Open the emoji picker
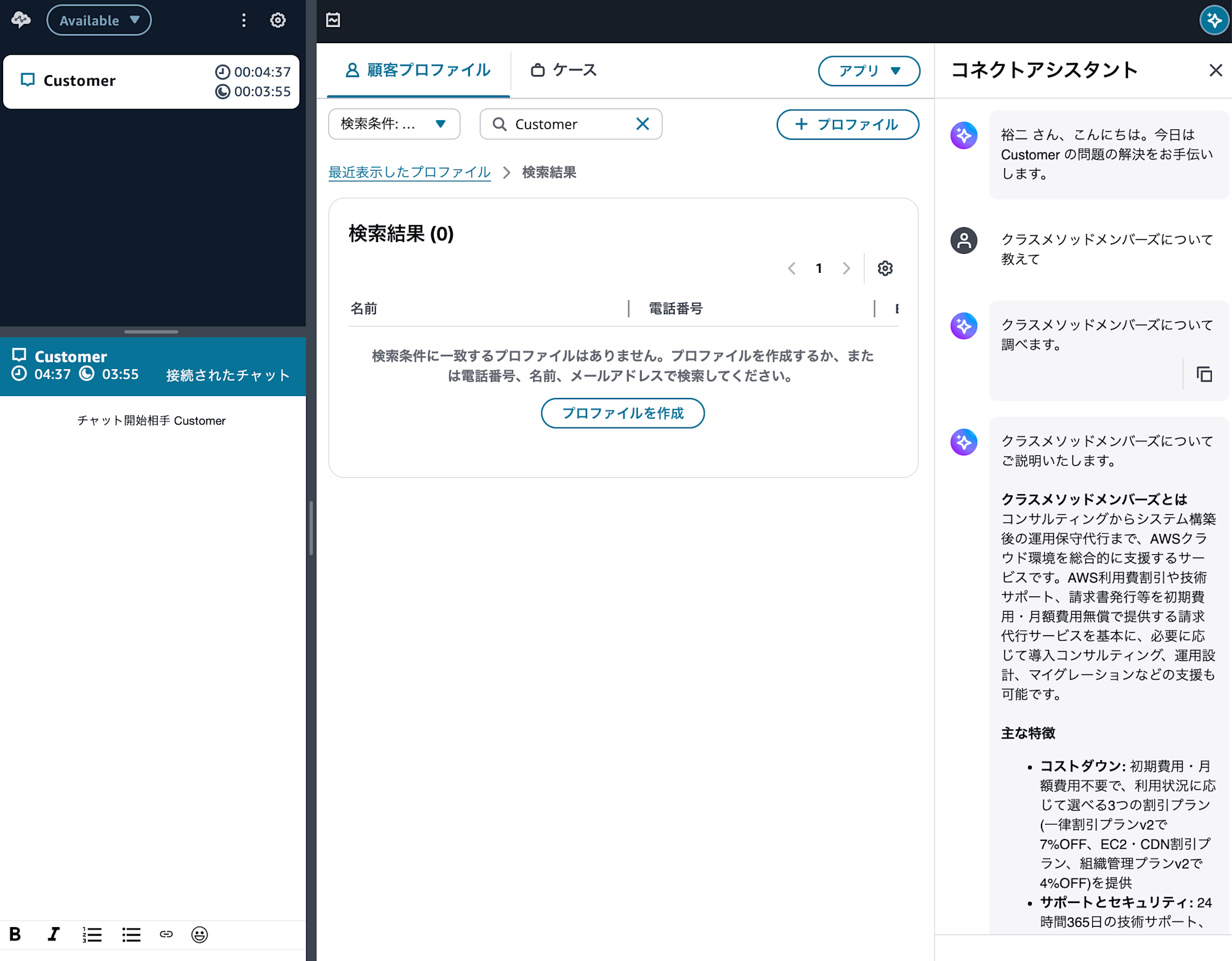1232x961 pixels. (200, 935)
